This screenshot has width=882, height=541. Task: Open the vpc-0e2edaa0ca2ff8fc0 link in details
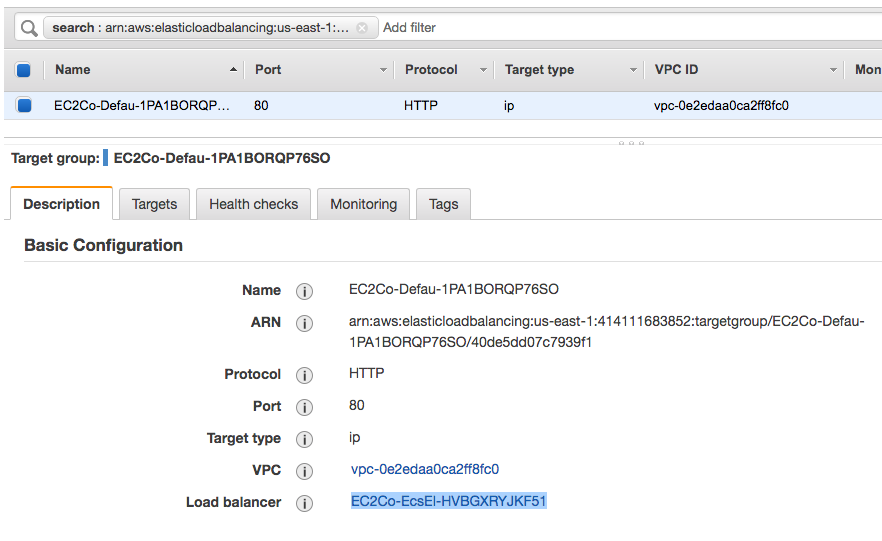pyautogui.click(x=425, y=469)
